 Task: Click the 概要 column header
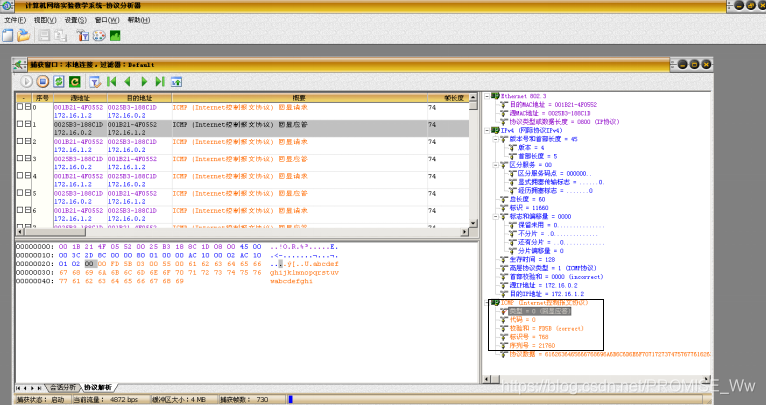[299, 98]
